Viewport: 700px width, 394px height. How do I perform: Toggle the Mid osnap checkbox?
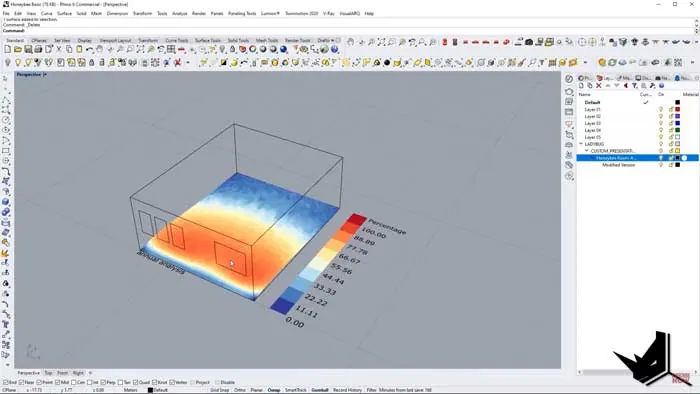[x=58, y=382]
